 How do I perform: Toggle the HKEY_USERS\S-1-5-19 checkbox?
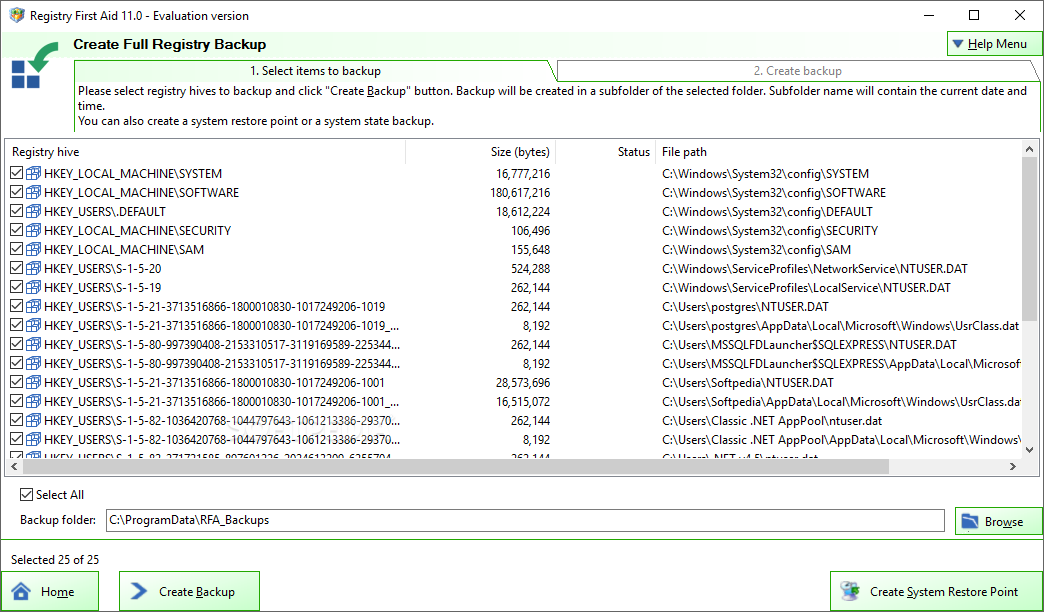17,287
